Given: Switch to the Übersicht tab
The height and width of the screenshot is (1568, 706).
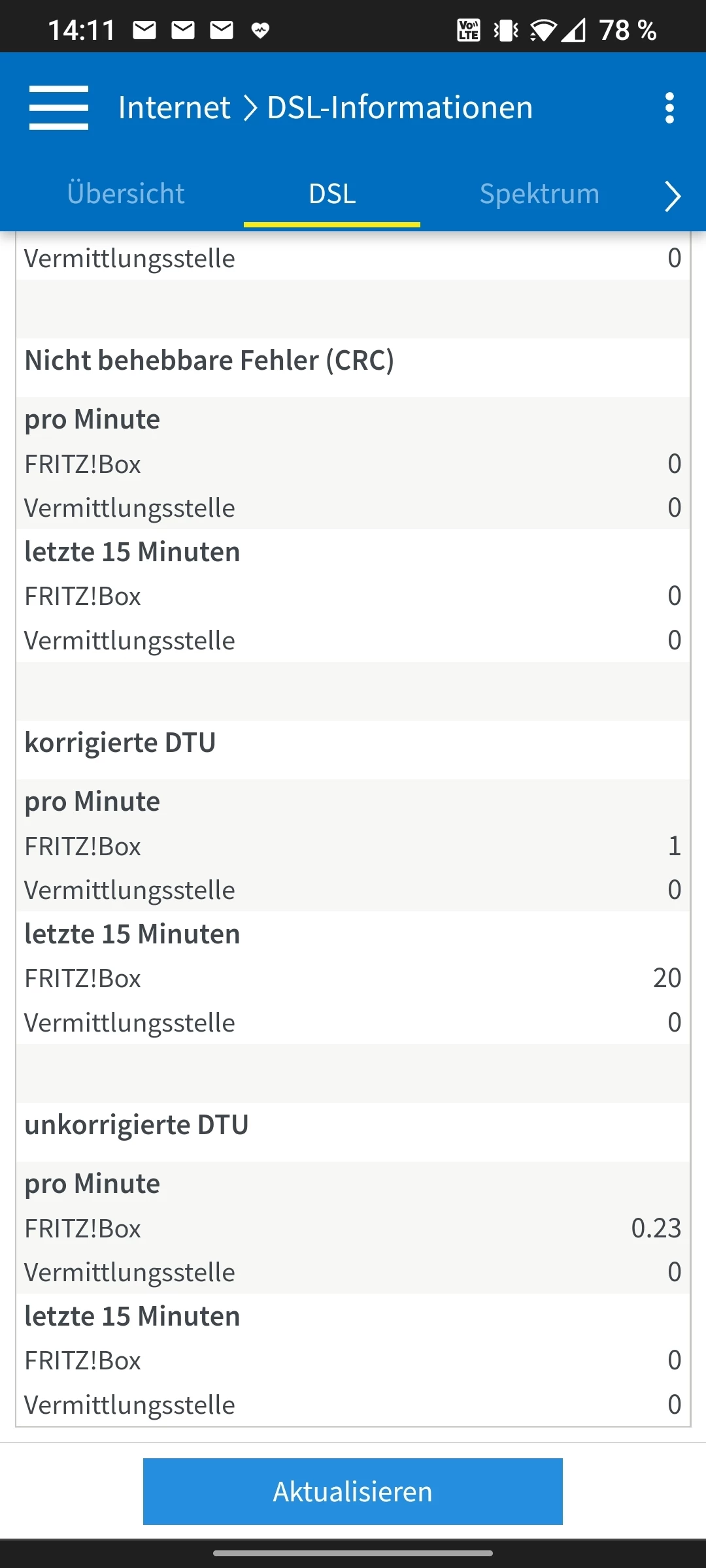Looking at the screenshot, I should pyautogui.click(x=126, y=194).
